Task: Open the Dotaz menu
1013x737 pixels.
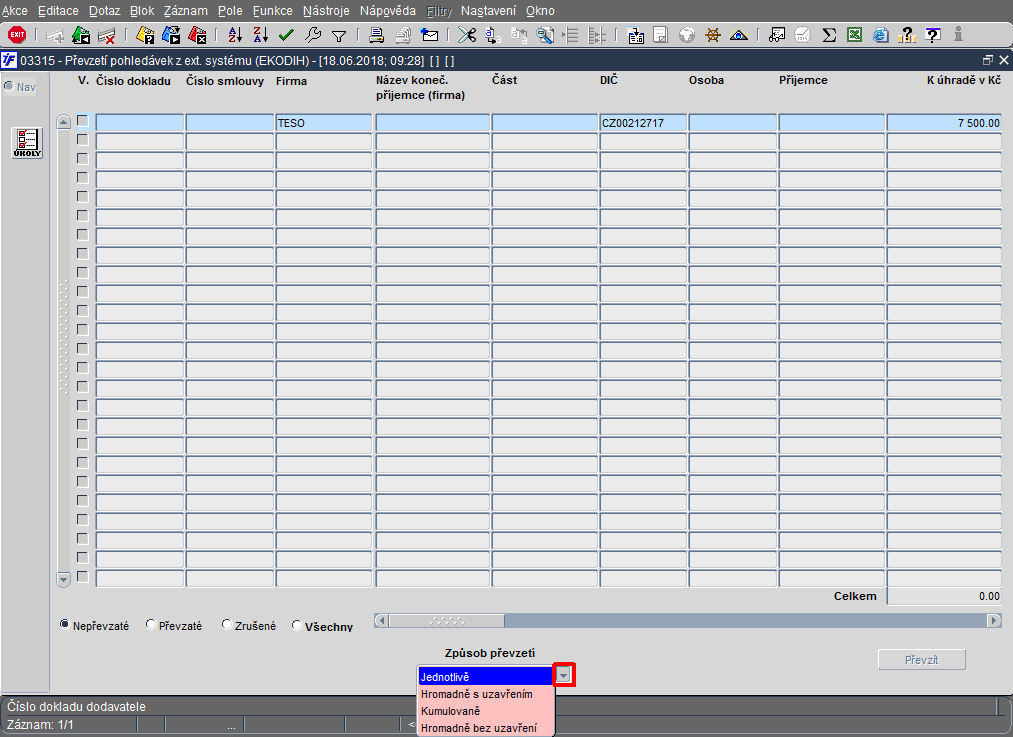Action: (x=105, y=11)
